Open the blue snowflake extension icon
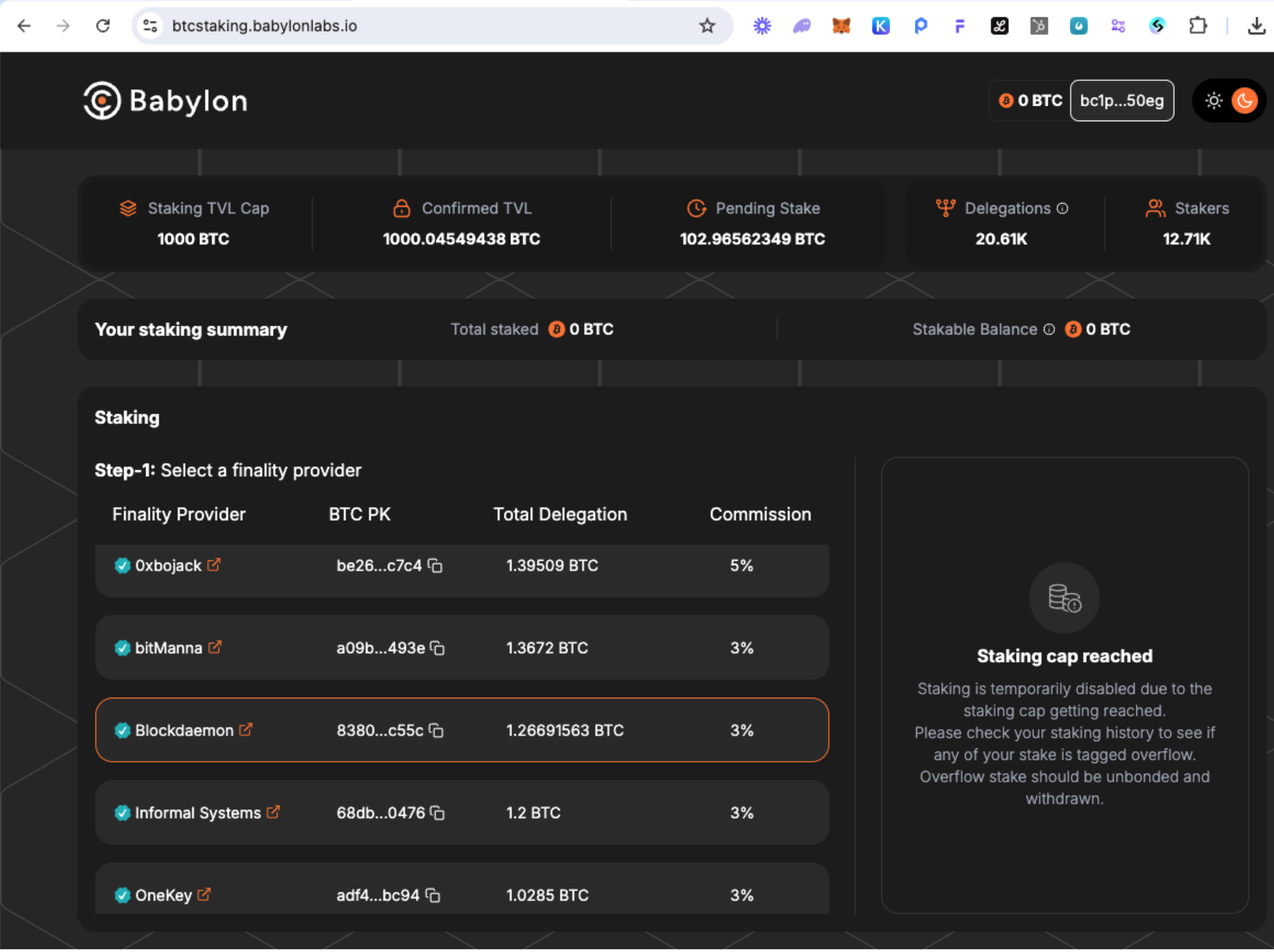This screenshot has height=952, width=1274. (x=762, y=26)
